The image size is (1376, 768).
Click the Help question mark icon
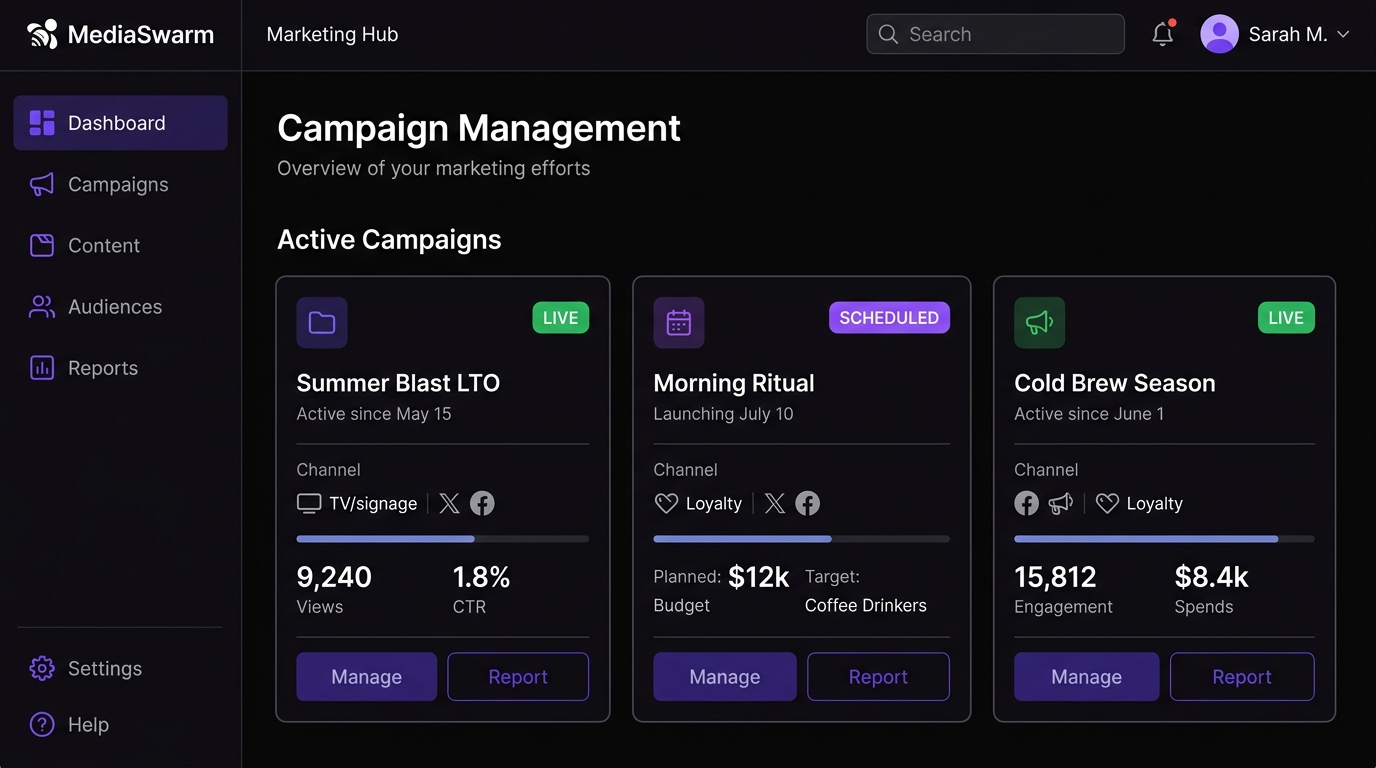[42, 724]
